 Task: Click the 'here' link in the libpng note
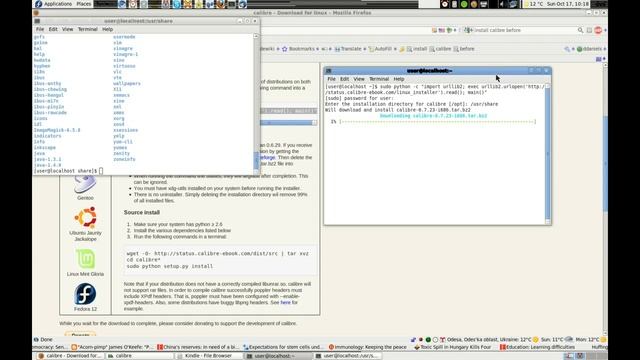tap(285, 302)
